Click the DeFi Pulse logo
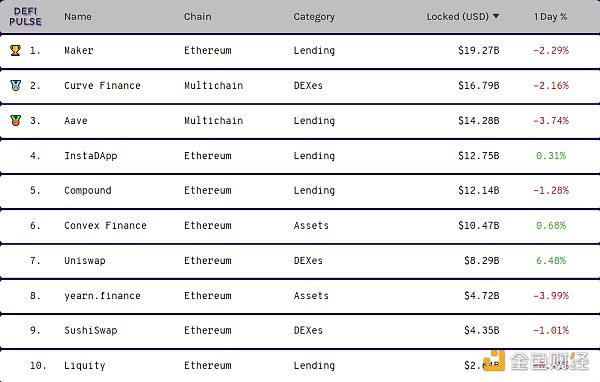This screenshot has width=600, height=382. point(25,16)
